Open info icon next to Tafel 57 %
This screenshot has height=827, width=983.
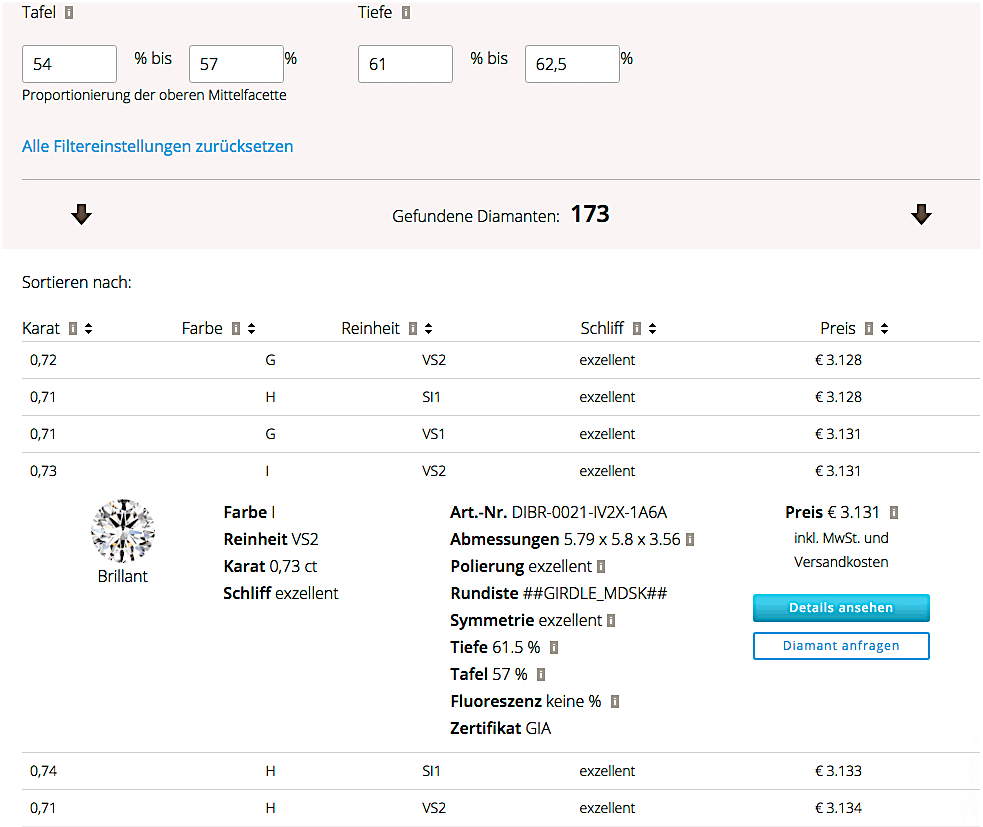pyautogui.click(x=541, y=675)
